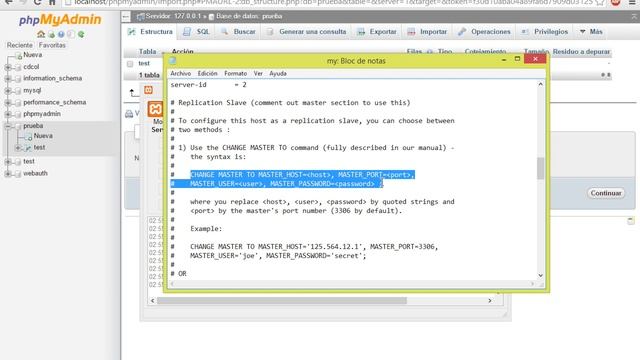640x360 pixels.
Task: Click Servidor 127.0.0.1 breadcrumb link
Action: coord(173,16)
